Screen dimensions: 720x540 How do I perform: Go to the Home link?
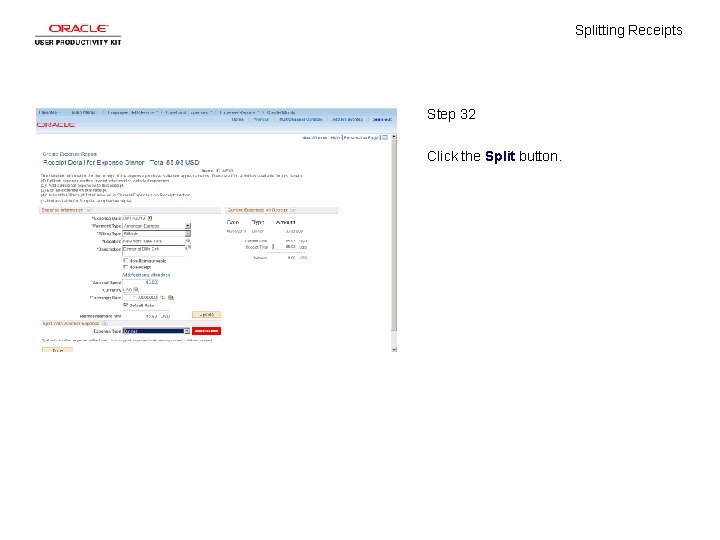(237, 119)
